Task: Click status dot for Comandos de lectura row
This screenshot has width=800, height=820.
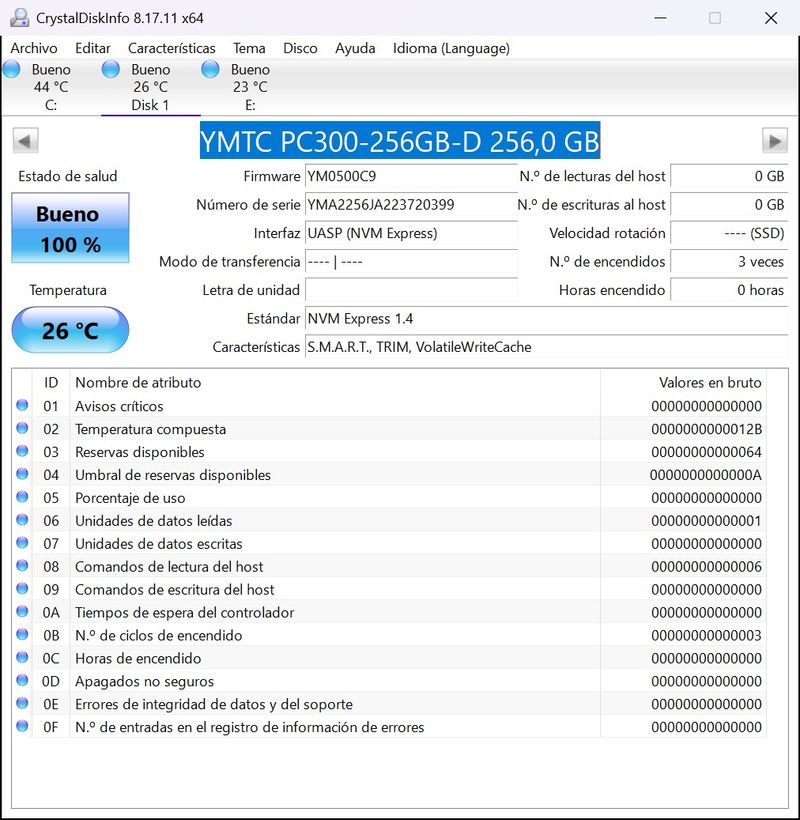Action: coord(22,565)
